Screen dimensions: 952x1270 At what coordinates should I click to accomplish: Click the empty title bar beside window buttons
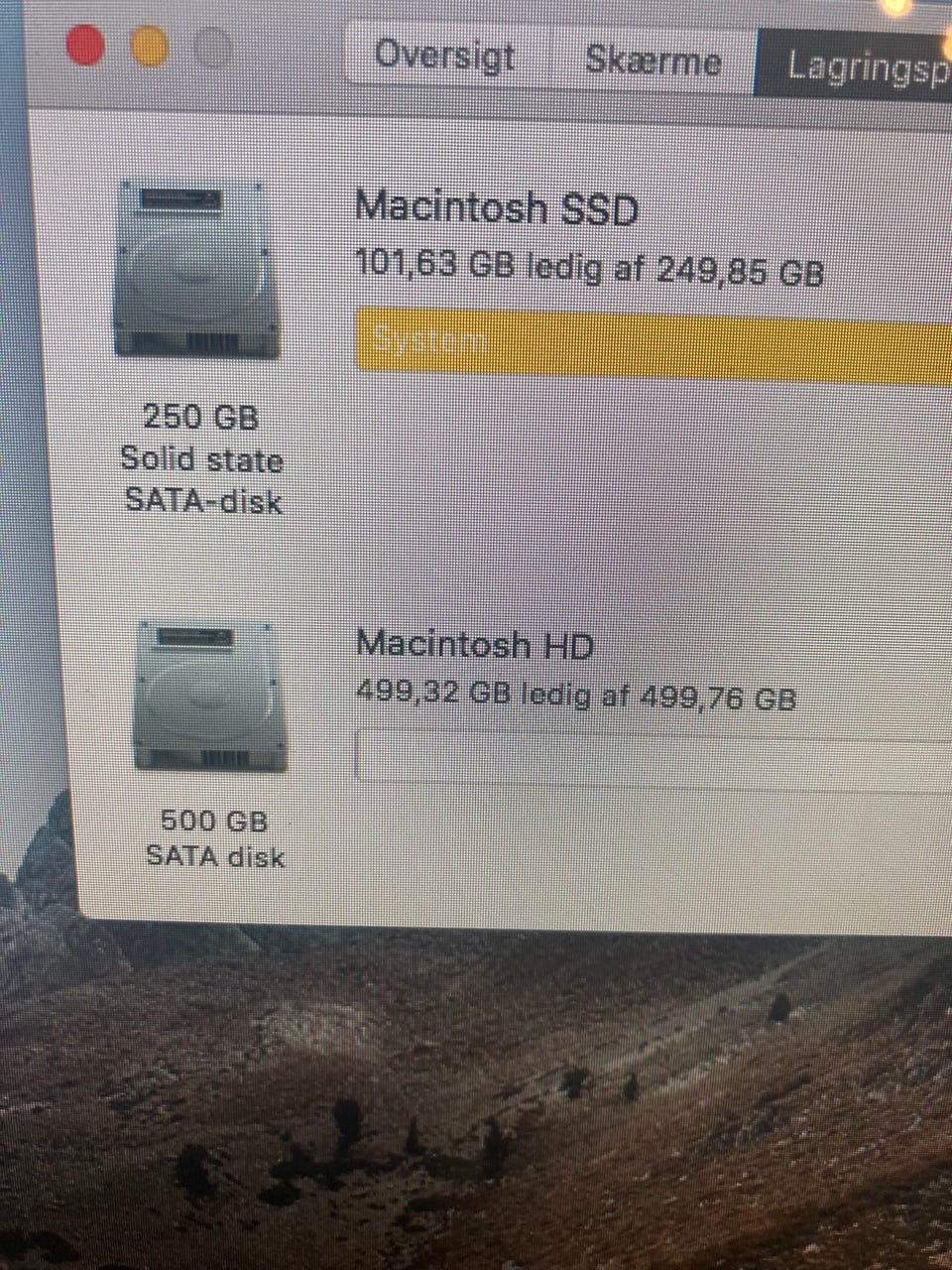click(x=288, y=50)
